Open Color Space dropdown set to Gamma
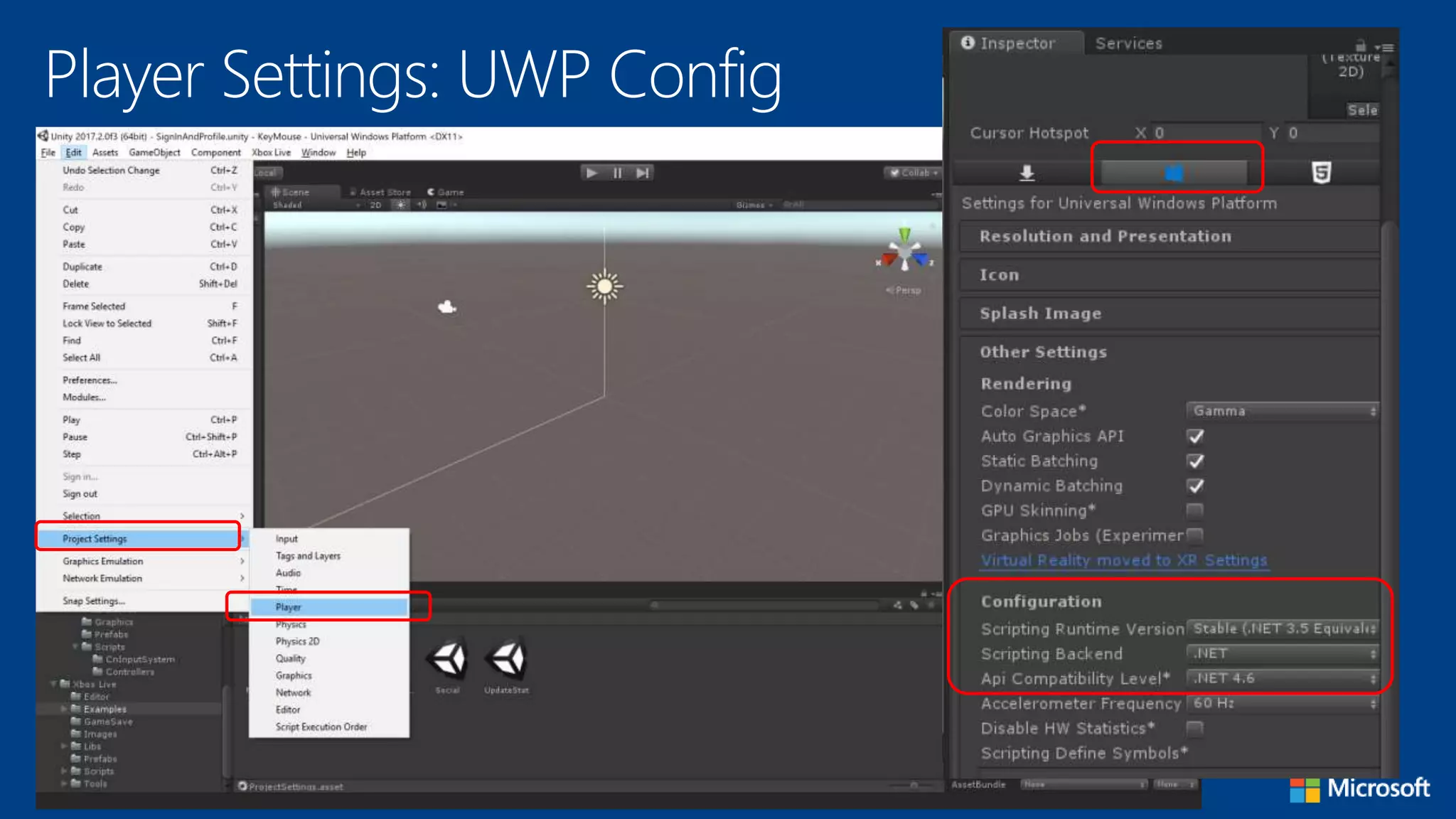This screenshot has height=819, width=1456. pos(1283,411)
